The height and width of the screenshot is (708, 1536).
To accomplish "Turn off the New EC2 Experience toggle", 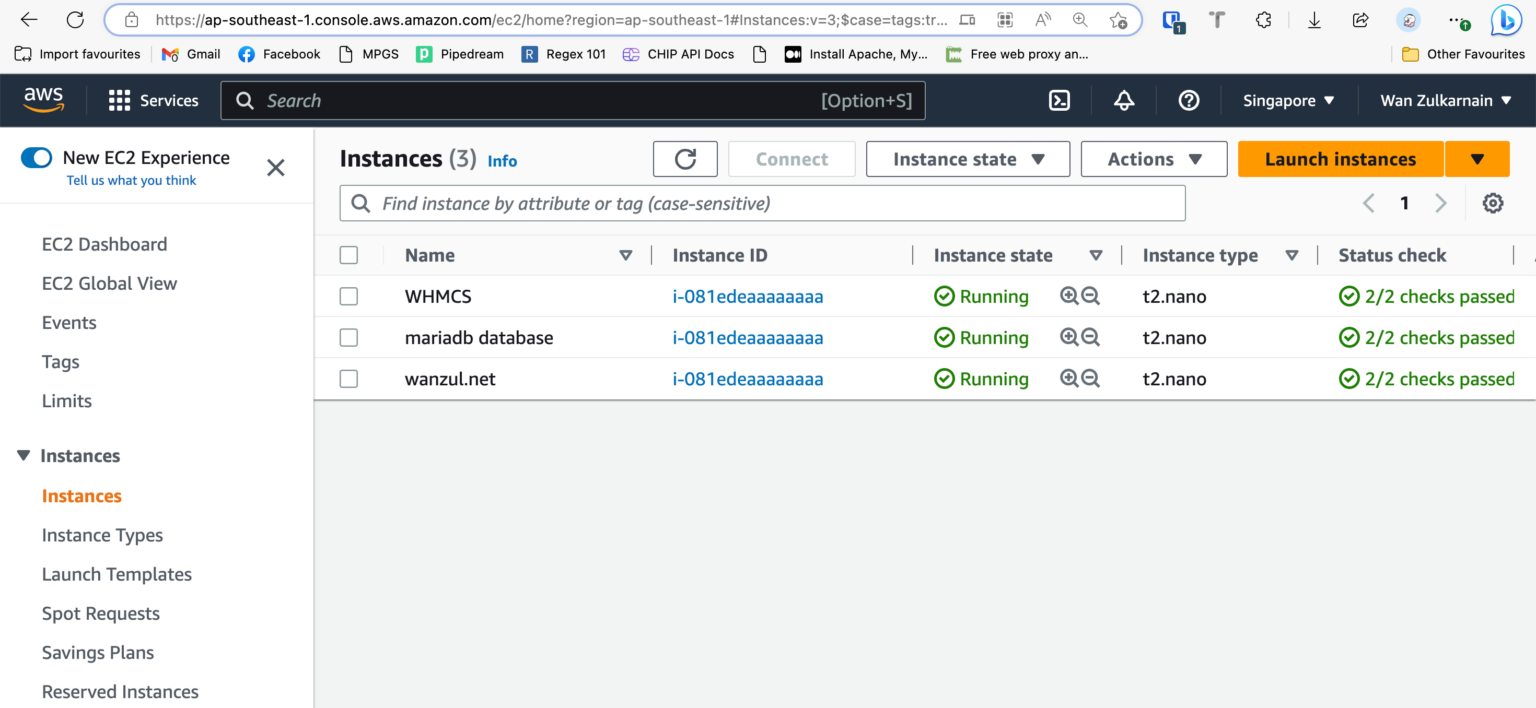I will 36,157.
